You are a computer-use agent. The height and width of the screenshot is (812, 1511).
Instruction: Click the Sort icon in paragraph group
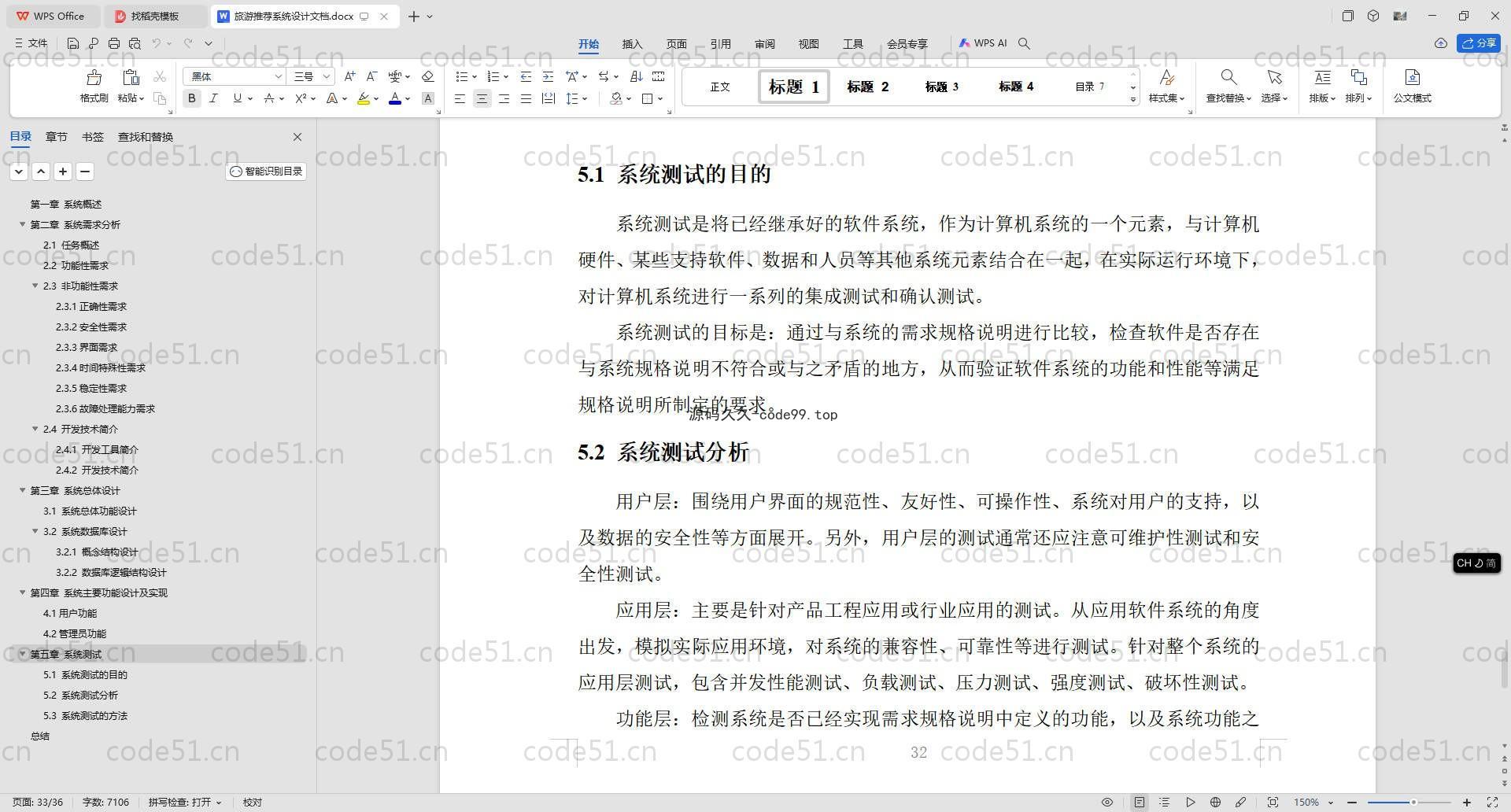[x=637, y=76]
